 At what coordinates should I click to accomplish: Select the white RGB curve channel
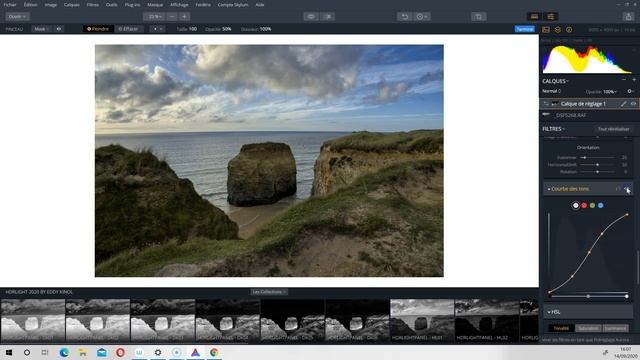[576, 205]
